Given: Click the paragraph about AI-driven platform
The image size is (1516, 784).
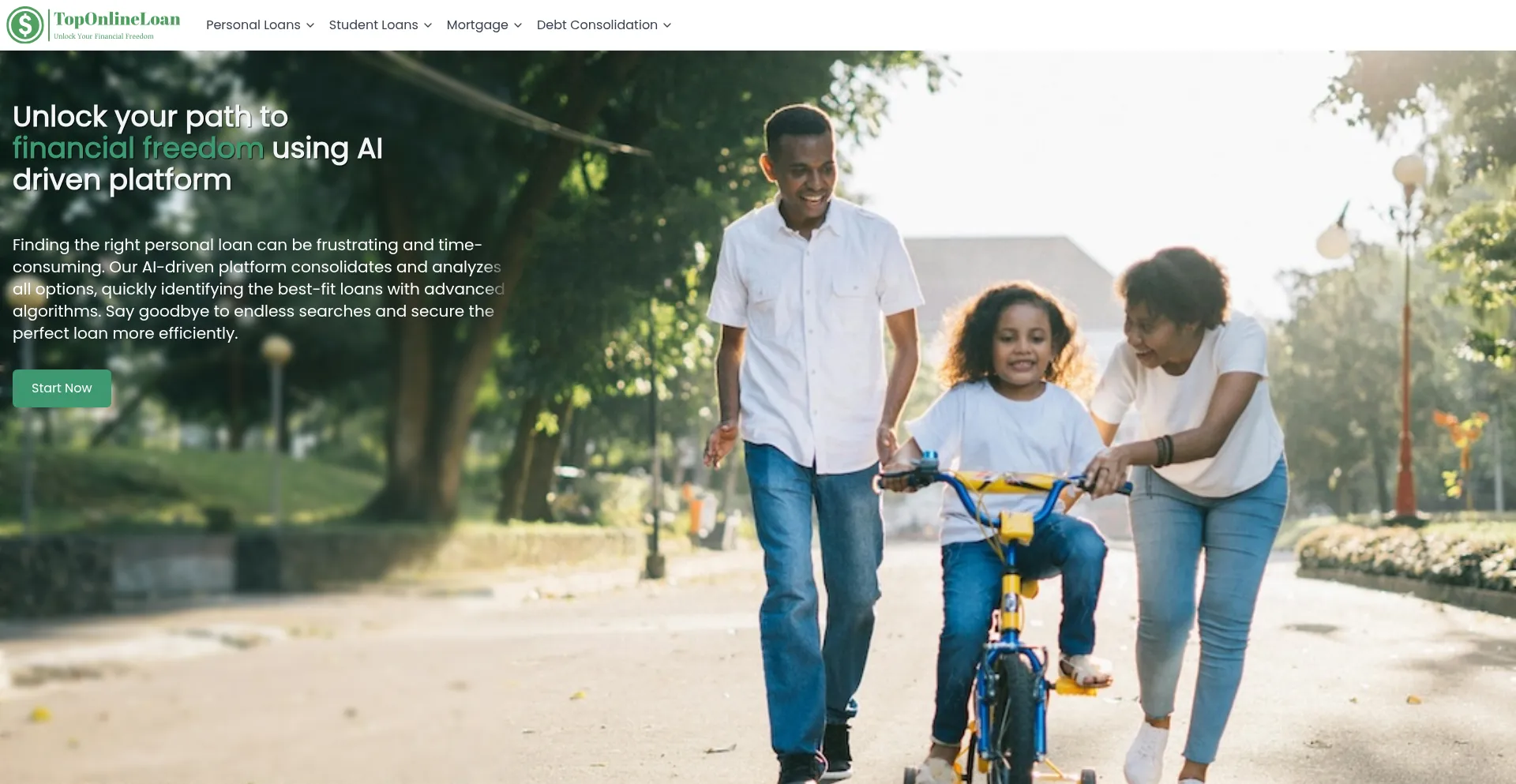Looking at the screenshot, I should click(258, 289).
